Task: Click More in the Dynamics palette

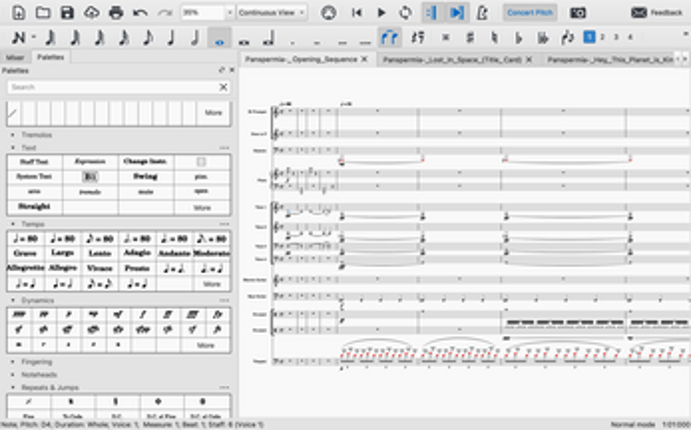Action: 205,345
